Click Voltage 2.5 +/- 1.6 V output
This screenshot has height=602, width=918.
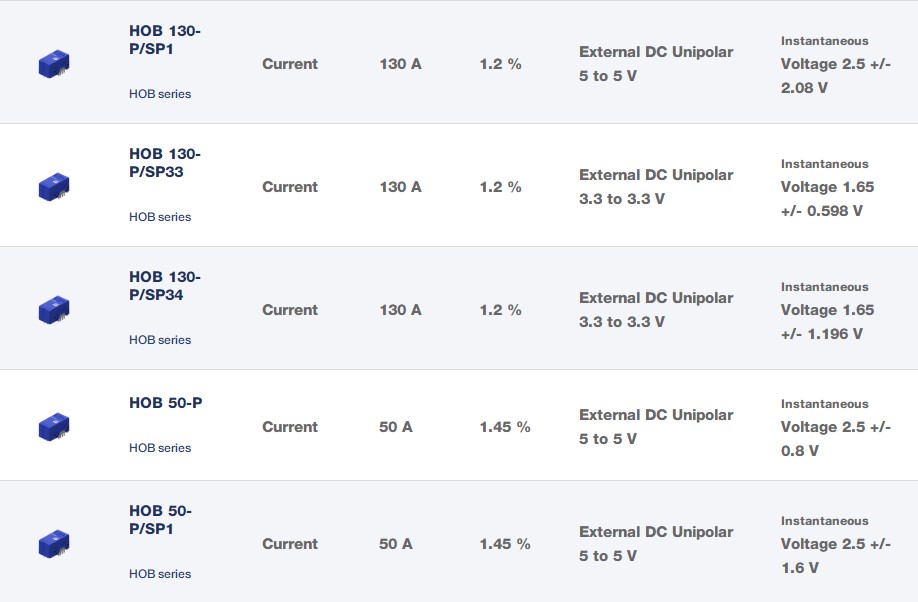click(835, 556)
